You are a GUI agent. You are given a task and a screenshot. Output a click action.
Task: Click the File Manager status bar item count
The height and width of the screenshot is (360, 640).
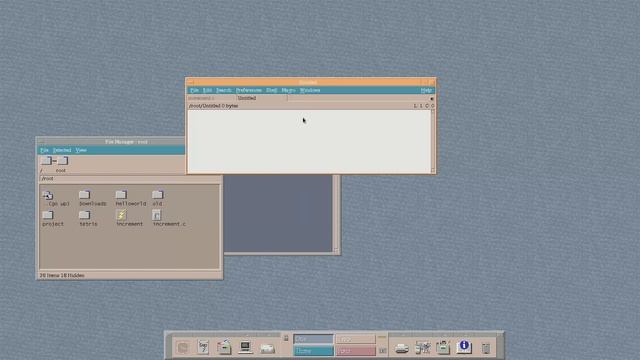click(62, 276)
